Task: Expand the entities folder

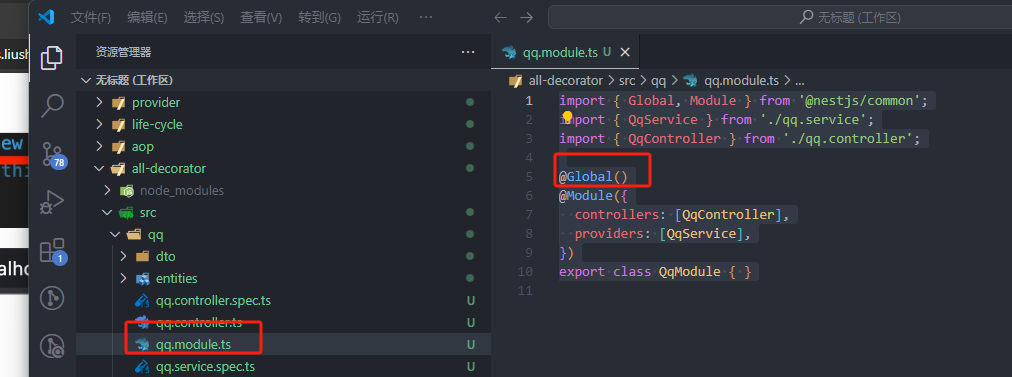Action: pyautogui.click(x=283, y=278)
